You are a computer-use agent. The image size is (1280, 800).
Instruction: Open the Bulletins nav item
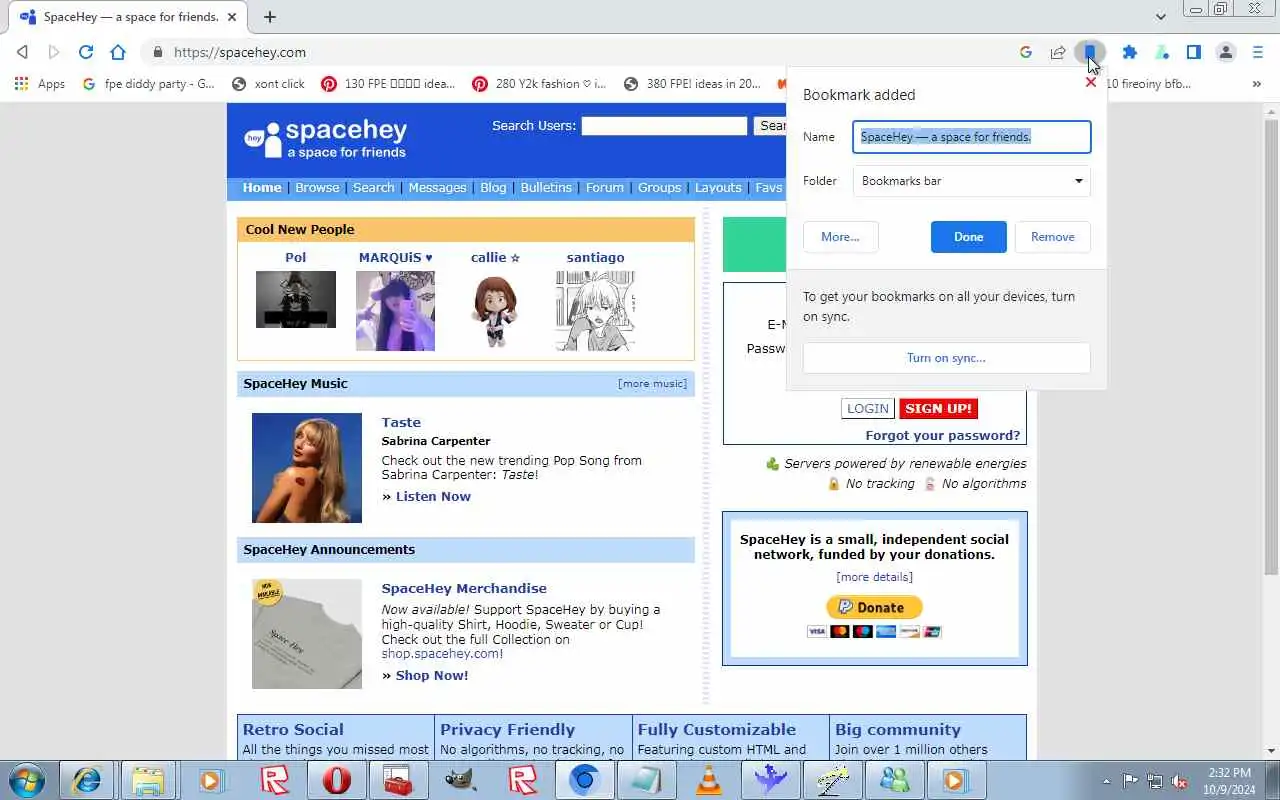[546, 187]
